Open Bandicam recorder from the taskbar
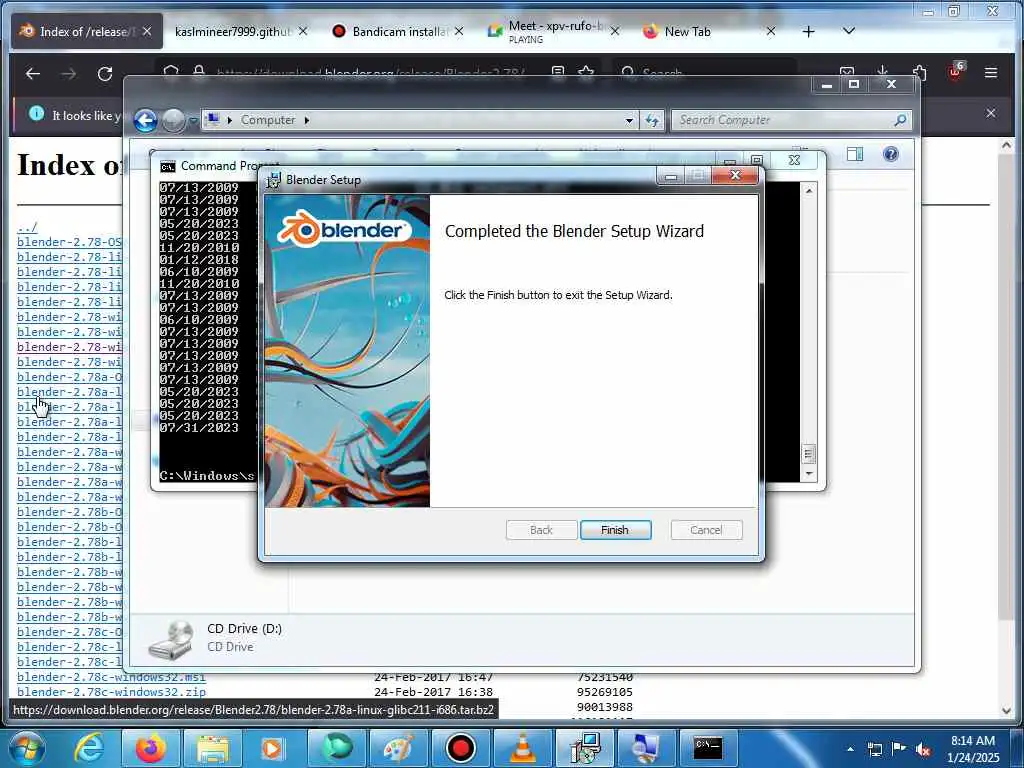1024x768 pixels. (460, 748)
